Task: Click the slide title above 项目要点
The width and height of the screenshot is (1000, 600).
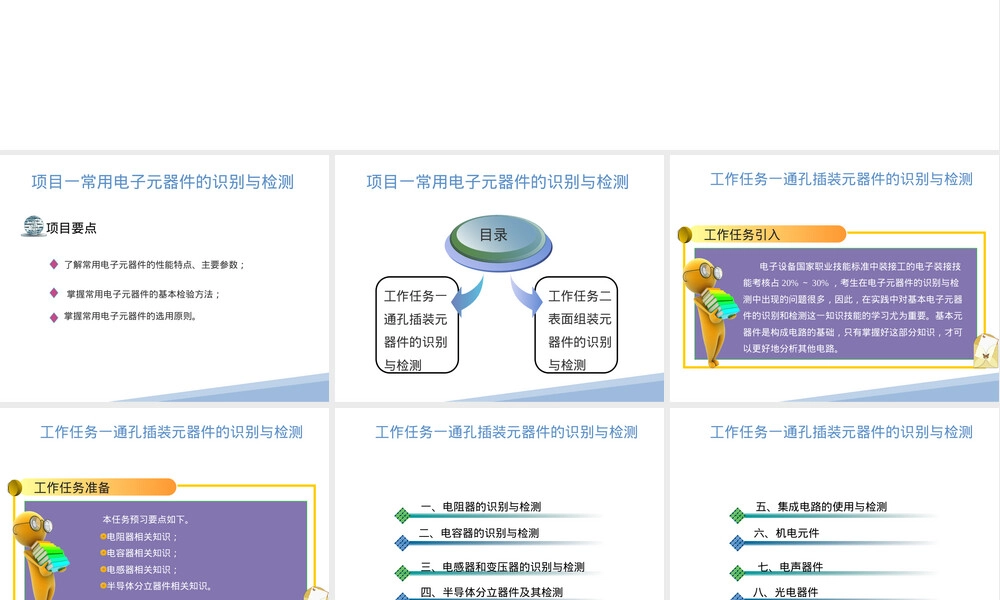Action: click(x=163, y=182)
